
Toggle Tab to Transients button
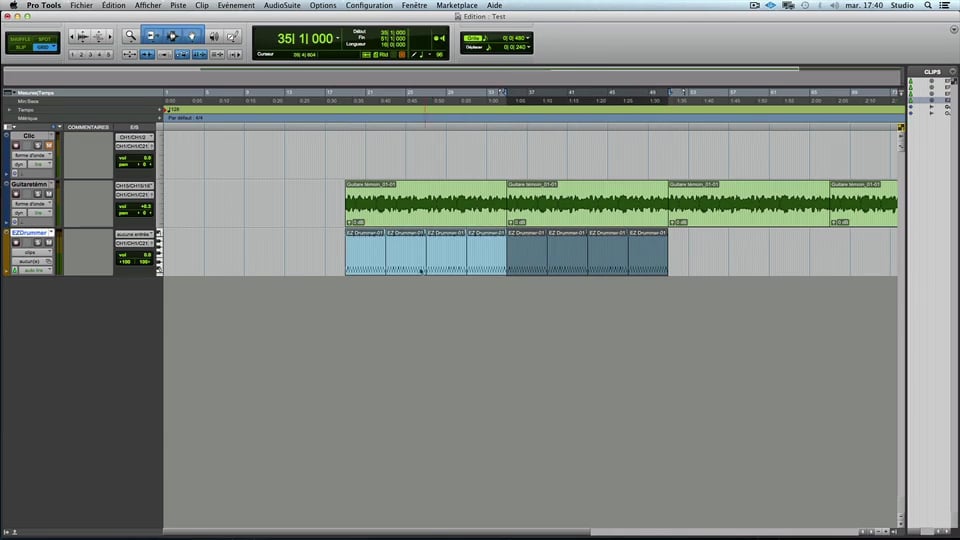pos(147,54)
